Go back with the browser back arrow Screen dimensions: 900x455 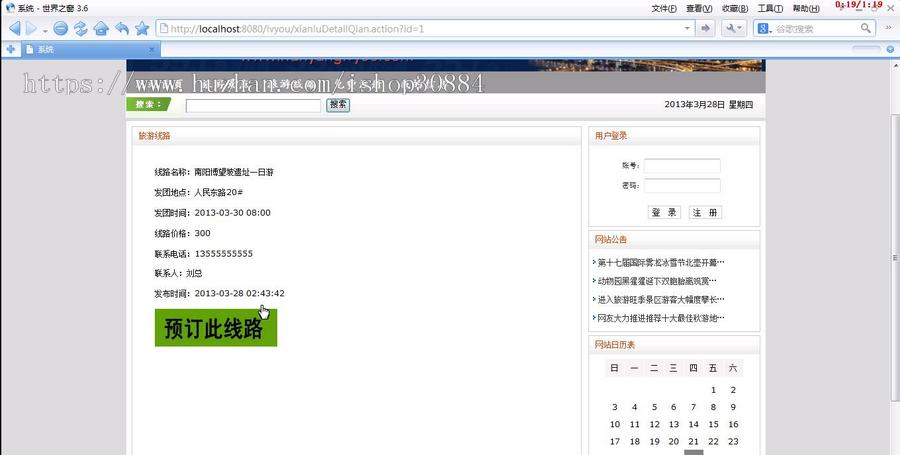click(14, 28)
